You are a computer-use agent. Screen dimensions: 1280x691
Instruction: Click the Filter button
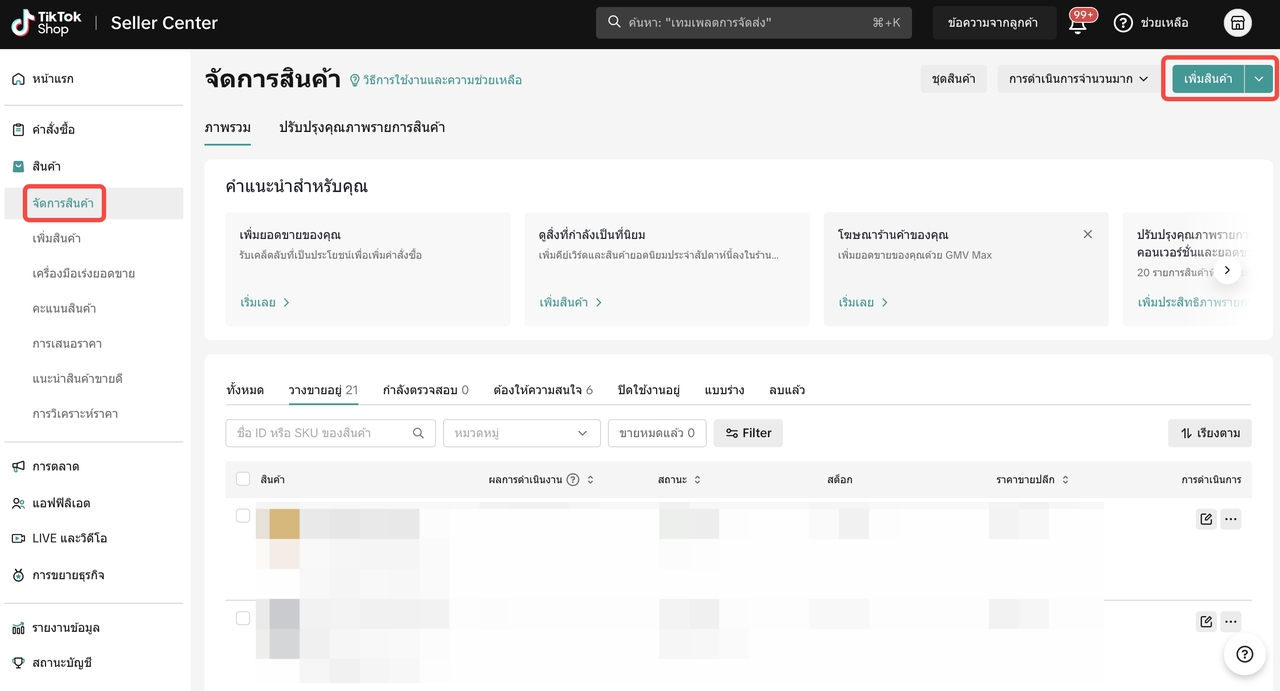(x=748, y=433)
